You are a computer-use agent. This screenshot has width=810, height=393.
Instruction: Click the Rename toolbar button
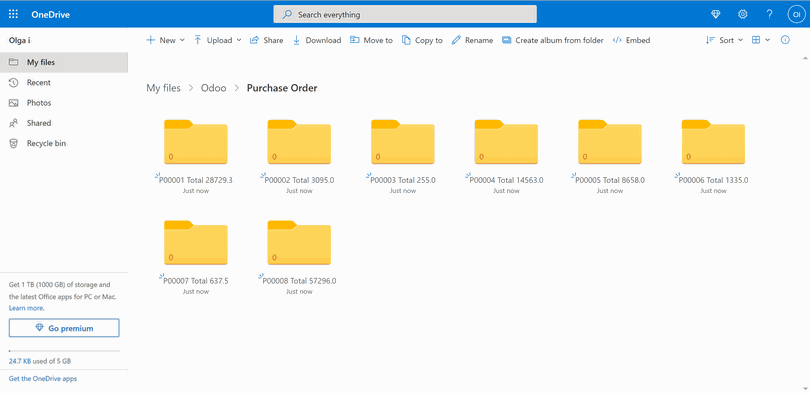(x=473, y=40)
